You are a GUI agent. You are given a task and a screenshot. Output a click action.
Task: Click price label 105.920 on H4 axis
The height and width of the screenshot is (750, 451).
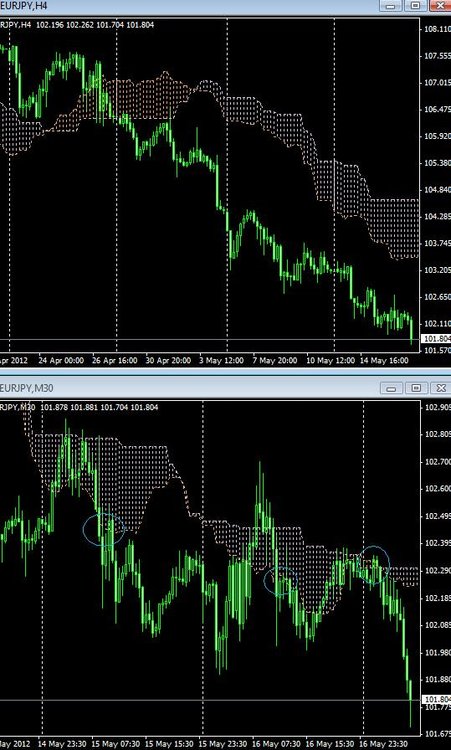pos(437,136)
